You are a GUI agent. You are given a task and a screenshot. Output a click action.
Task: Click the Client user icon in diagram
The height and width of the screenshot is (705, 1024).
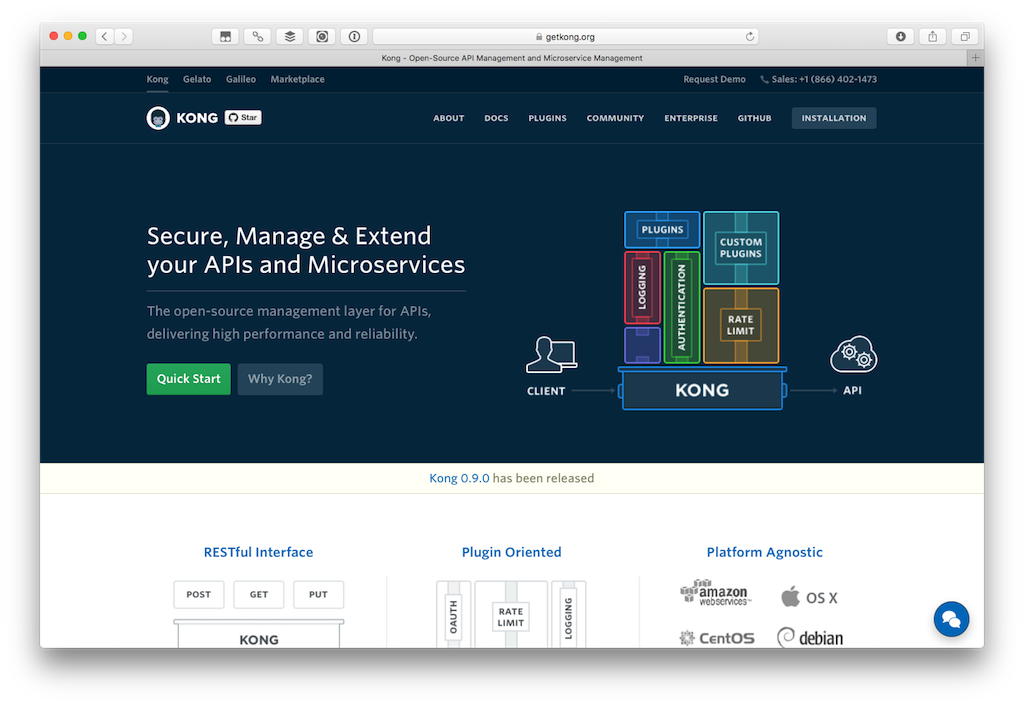(x=551, y=354)
